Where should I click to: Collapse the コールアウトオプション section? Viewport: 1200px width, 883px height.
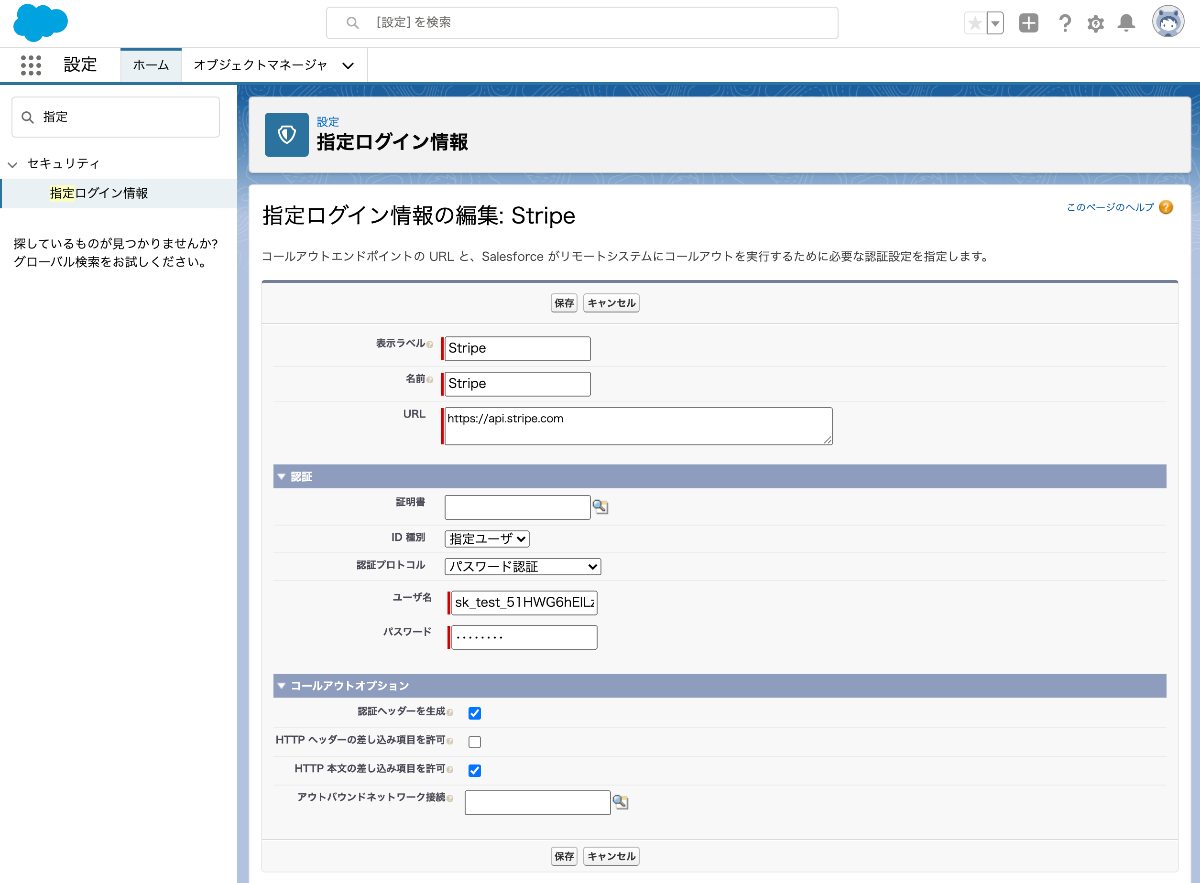click(x=282, y=686)
